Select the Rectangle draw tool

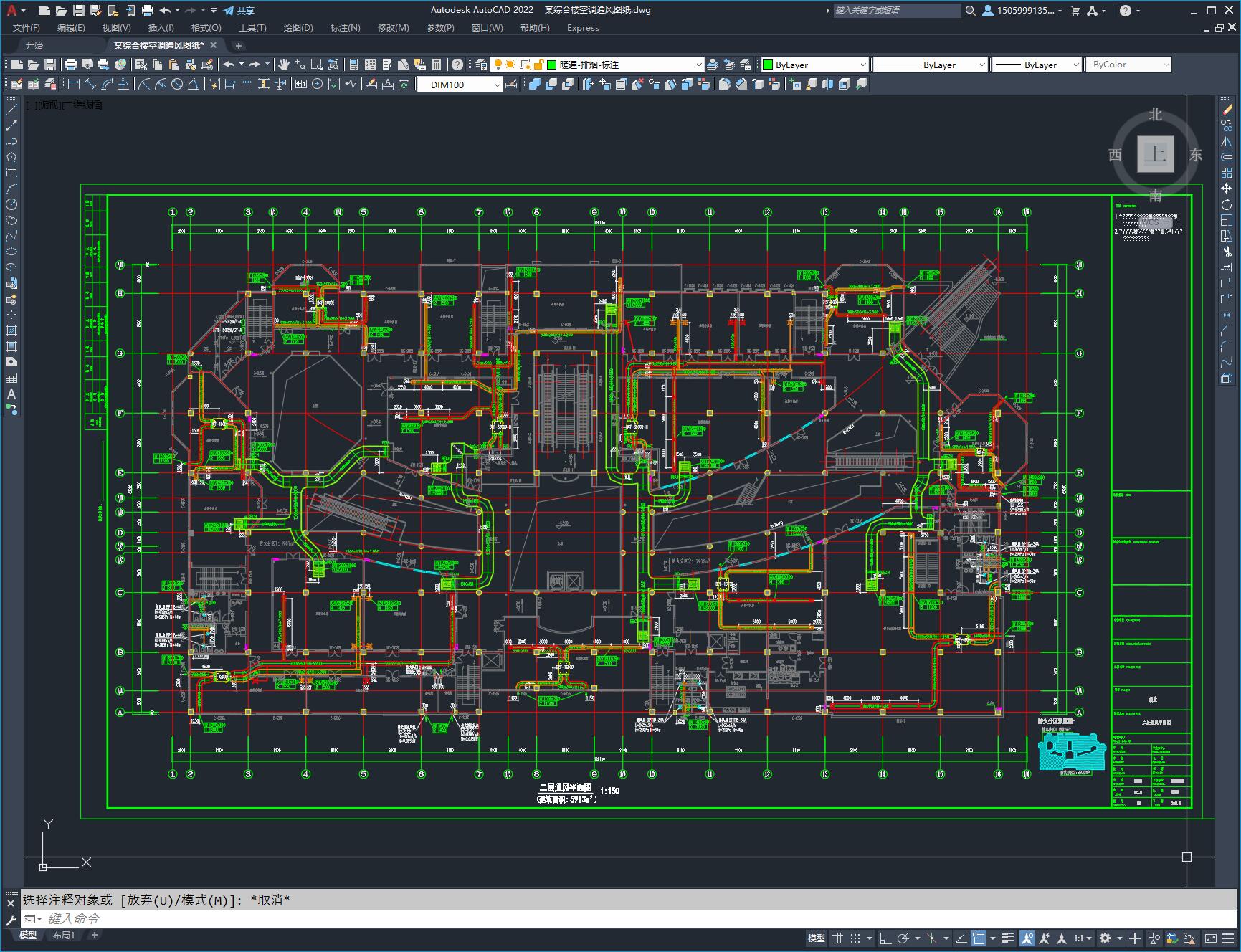click(11, 173)
